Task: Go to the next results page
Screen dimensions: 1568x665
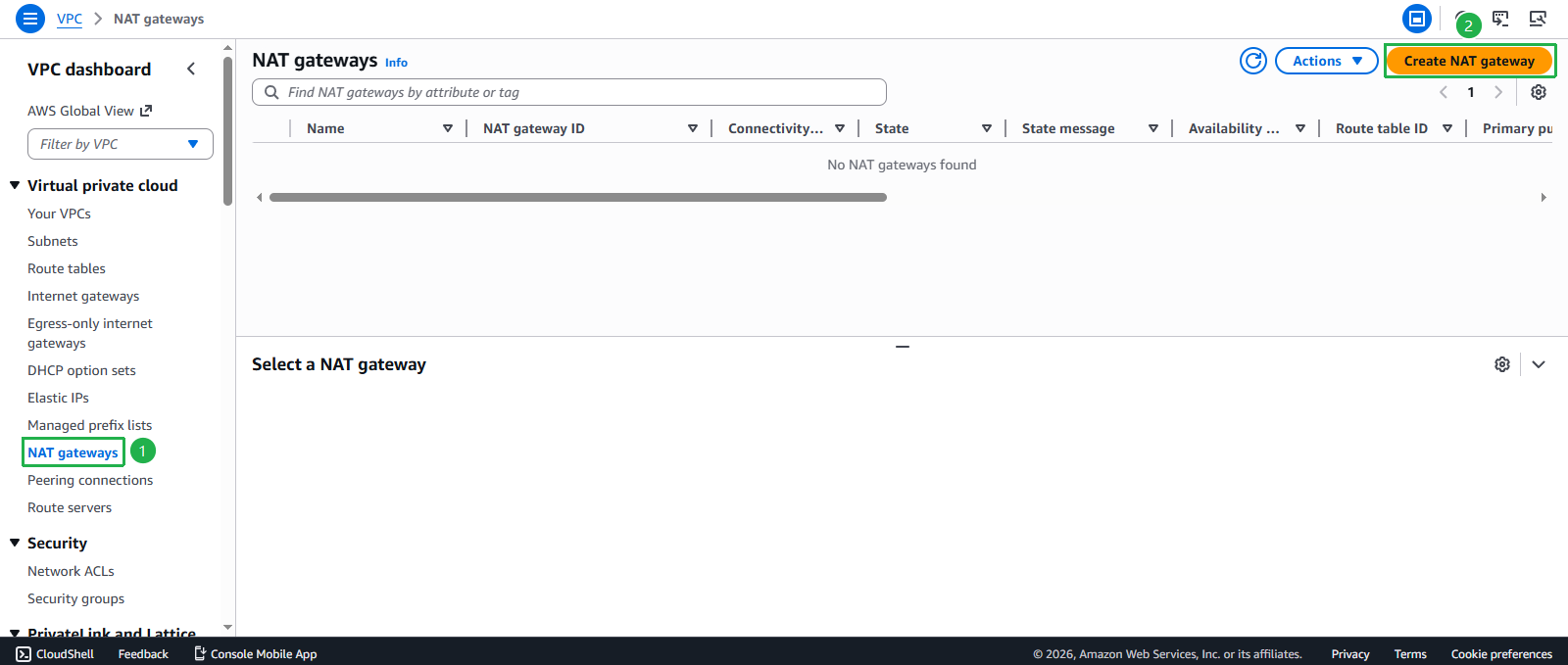Action: pos(1498,92)
